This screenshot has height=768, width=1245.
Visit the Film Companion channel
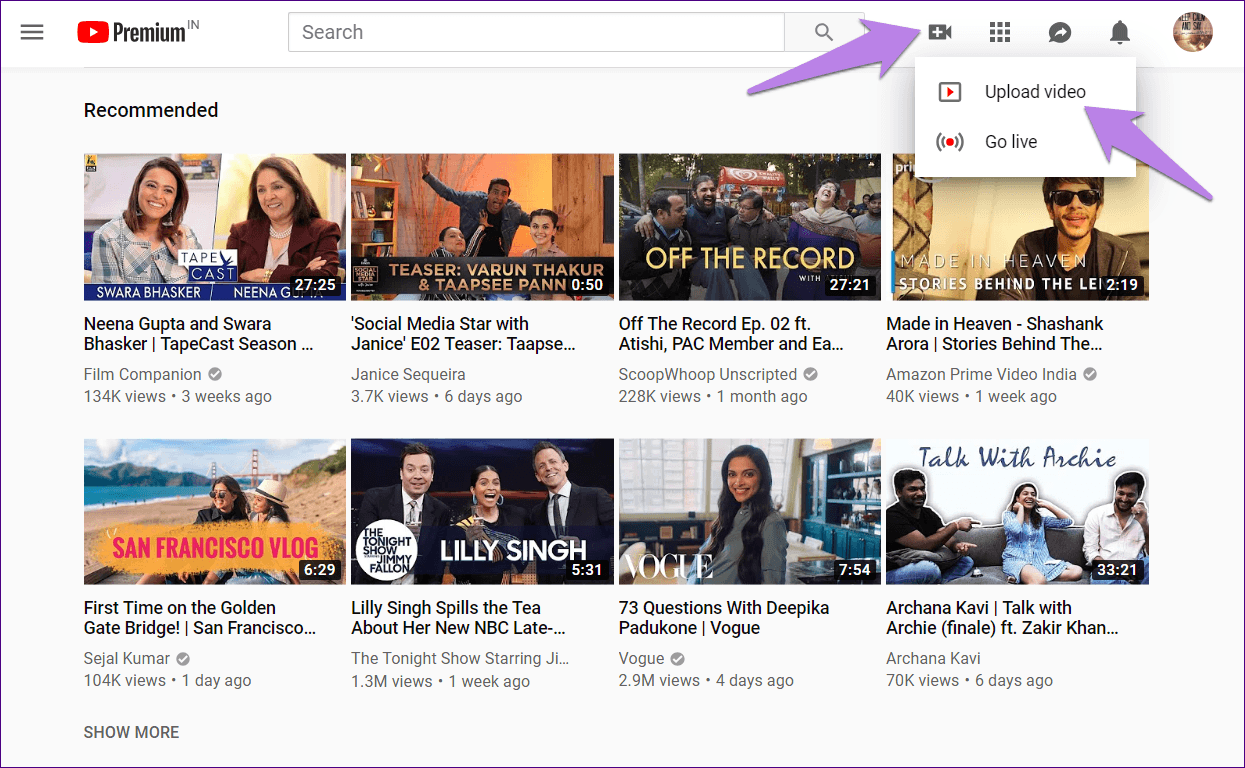[143, 374]
